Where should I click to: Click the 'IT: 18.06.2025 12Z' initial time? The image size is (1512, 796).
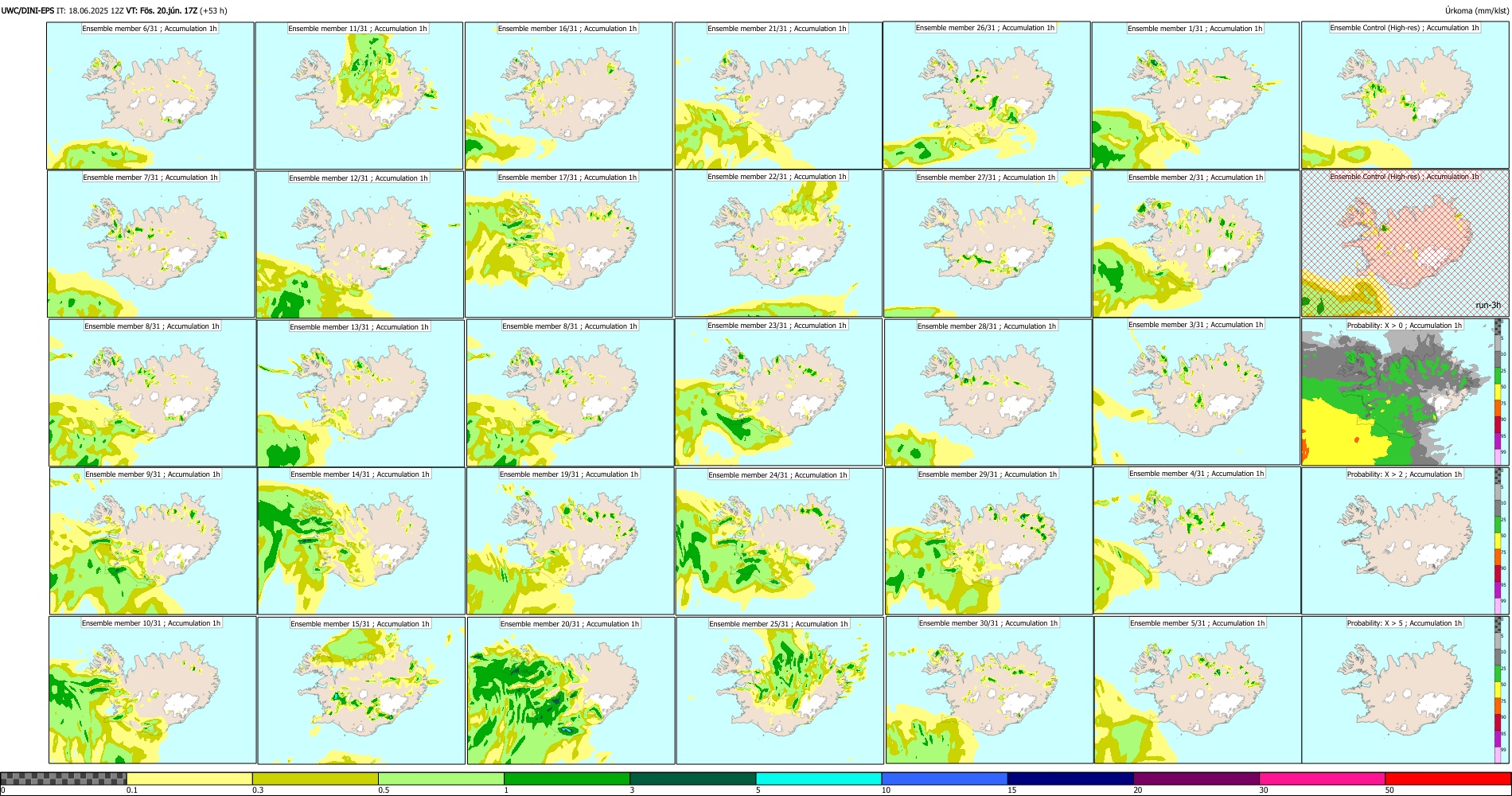pyautogui.click(x=90, y=10)
